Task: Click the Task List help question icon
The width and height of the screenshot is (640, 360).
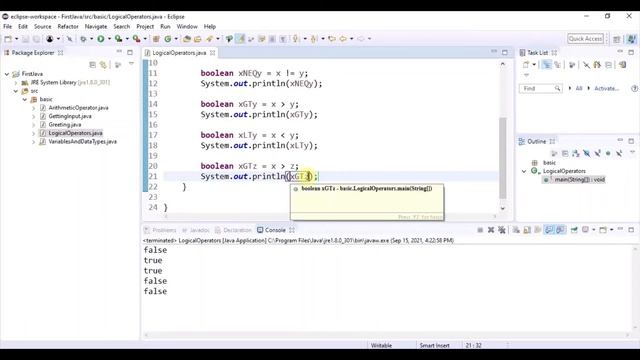Action: [x=634, y=89]
